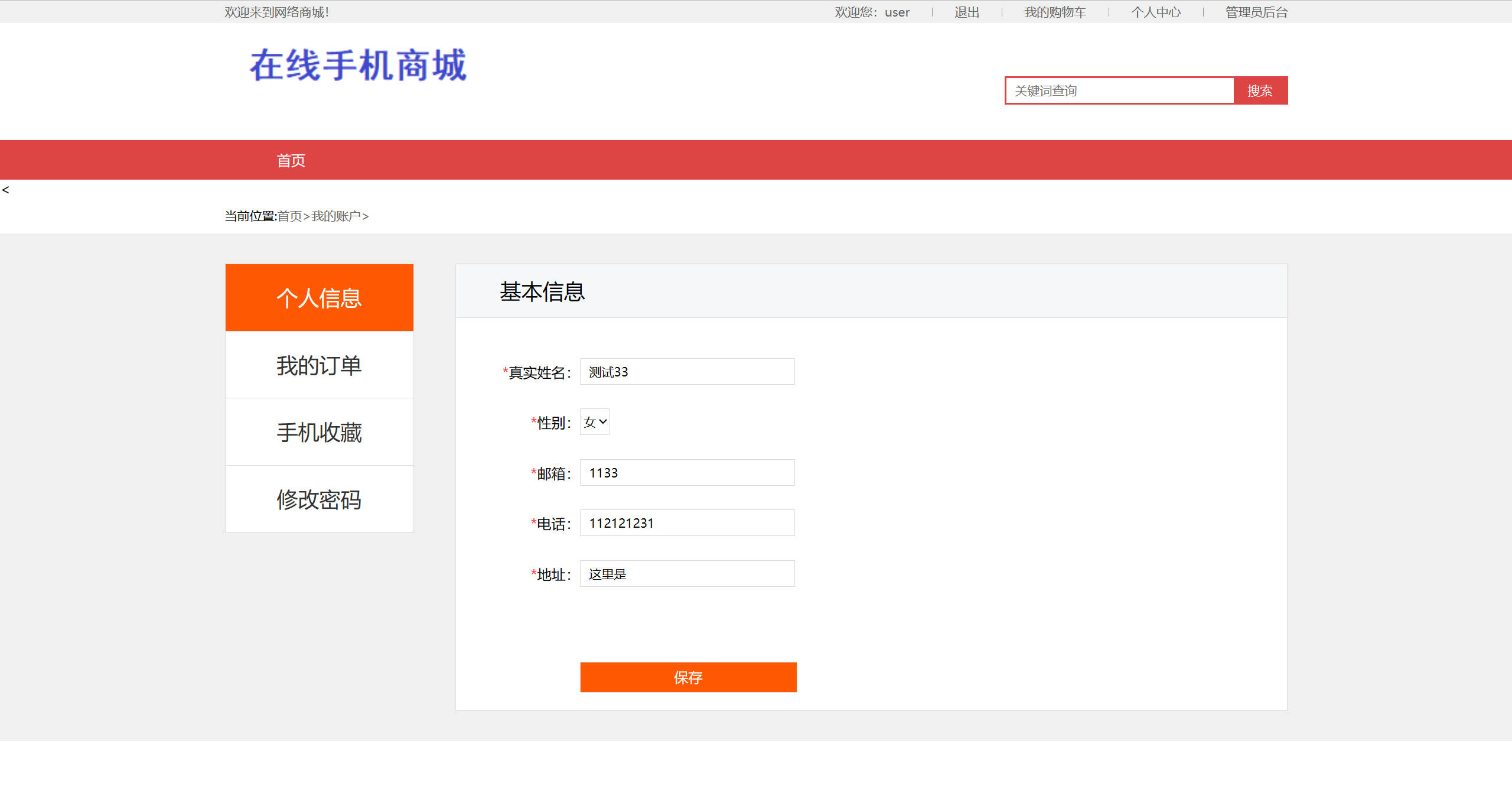Open the 我的订单 section
Screen dimensions: 1512x812
tap(319, 365)
